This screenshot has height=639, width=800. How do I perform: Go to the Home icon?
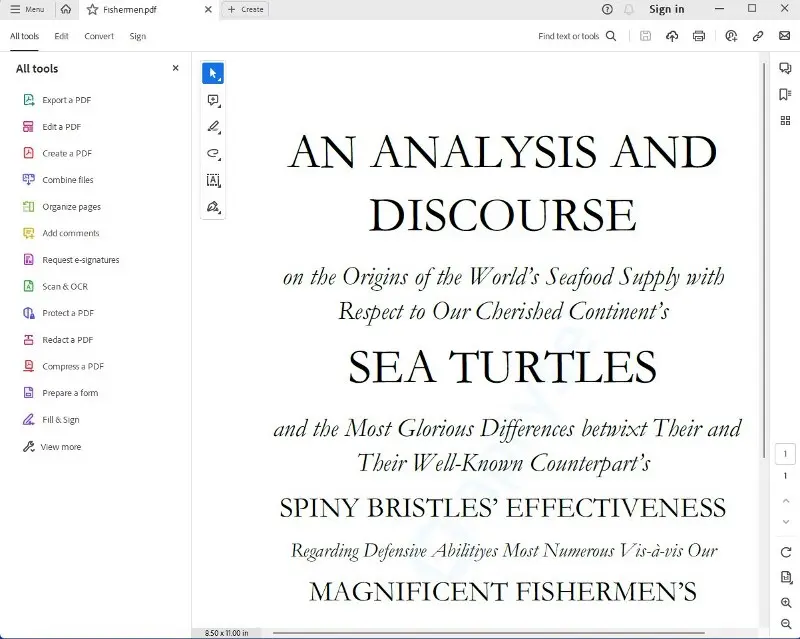click(66, 9)
